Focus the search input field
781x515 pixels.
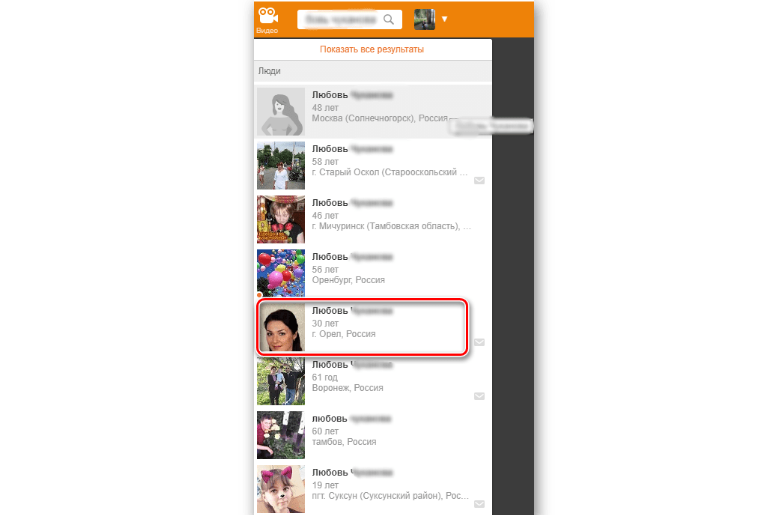[339, 19]
